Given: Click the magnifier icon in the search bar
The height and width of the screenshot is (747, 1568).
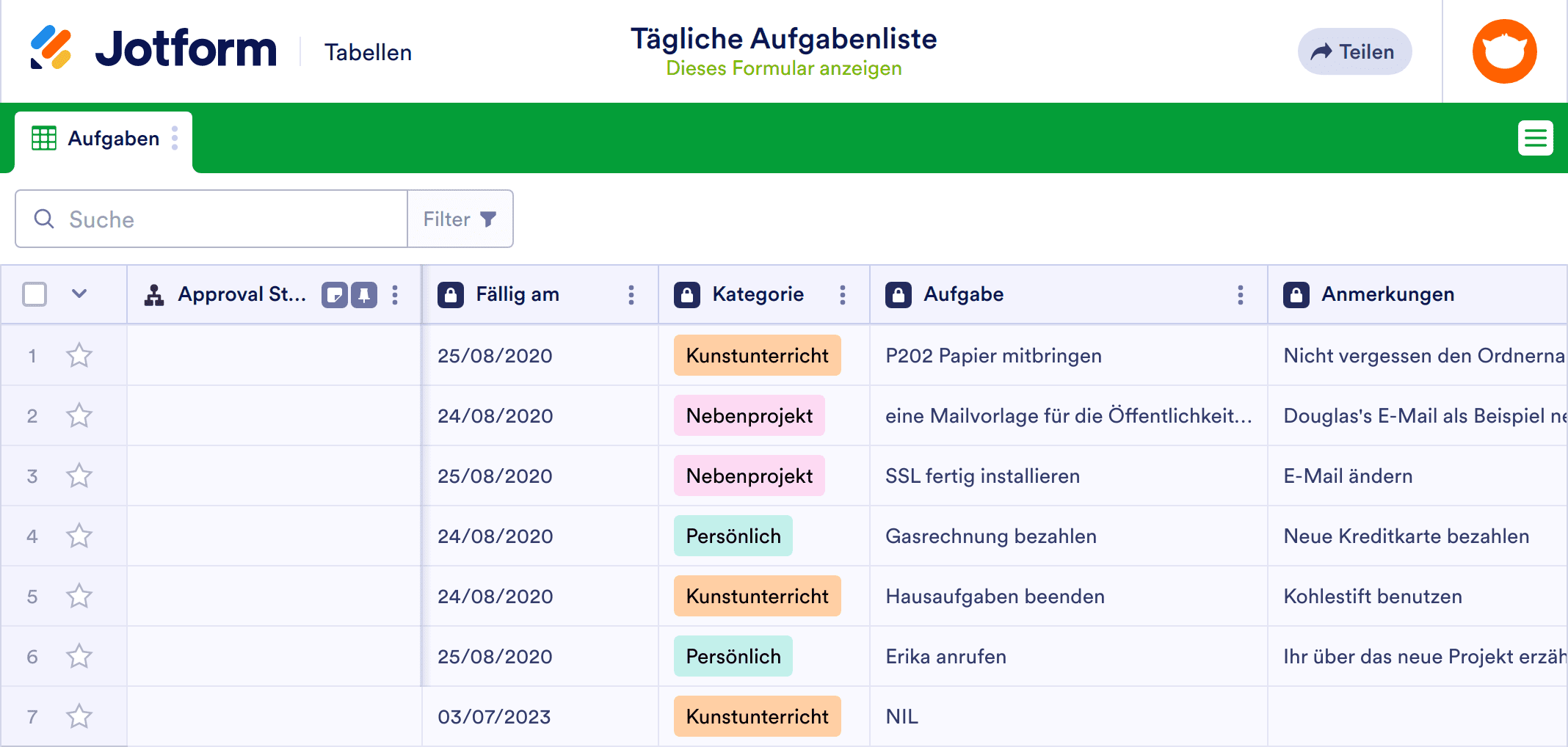Looking at the screenshot, I should [x=43, y=219].
